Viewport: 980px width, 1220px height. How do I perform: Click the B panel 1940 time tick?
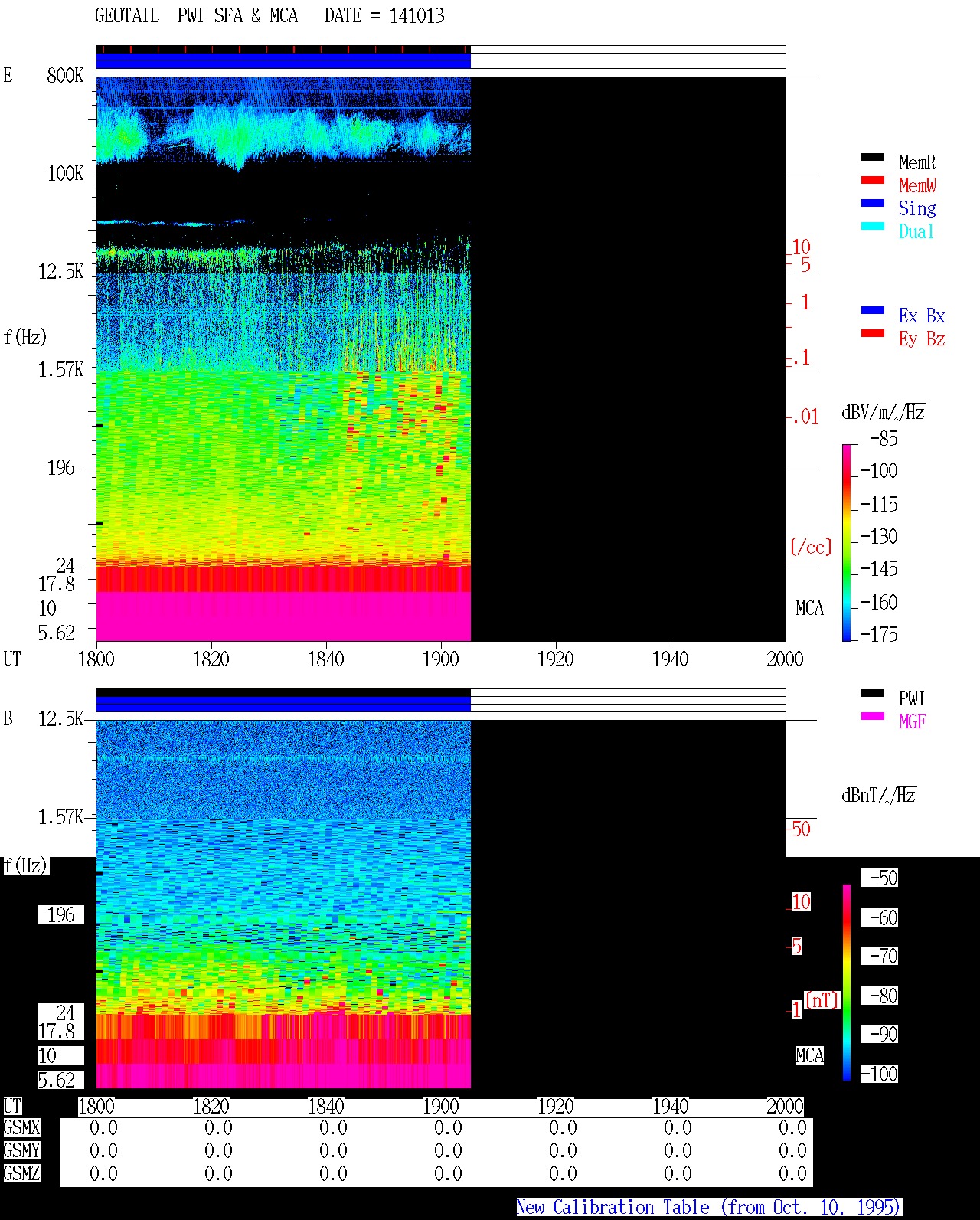point(671,1106)
